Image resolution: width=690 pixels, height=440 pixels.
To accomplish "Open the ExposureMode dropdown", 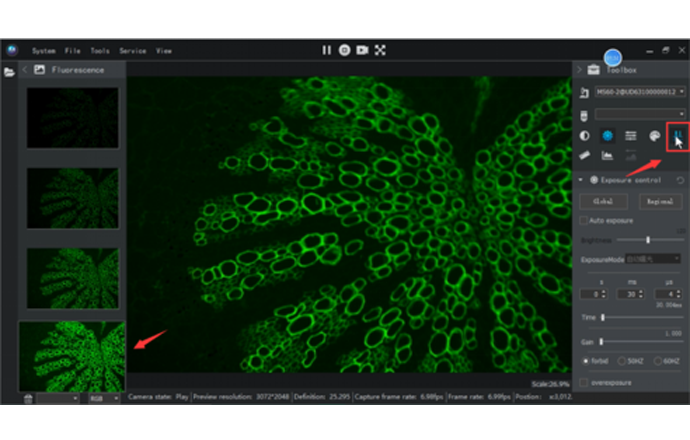I will (x=653, y=259).
